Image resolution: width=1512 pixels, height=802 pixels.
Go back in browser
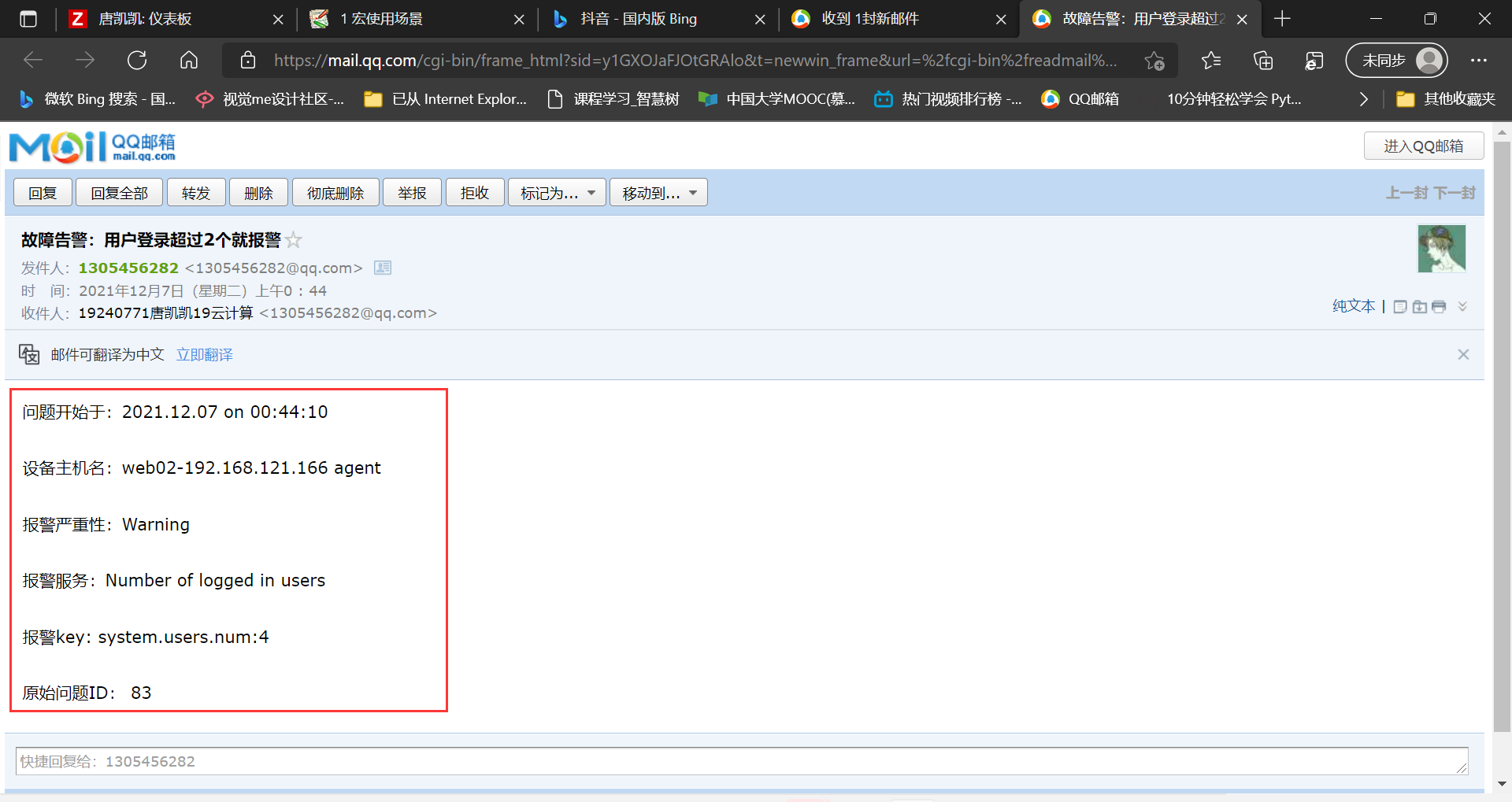click(33, 60)
